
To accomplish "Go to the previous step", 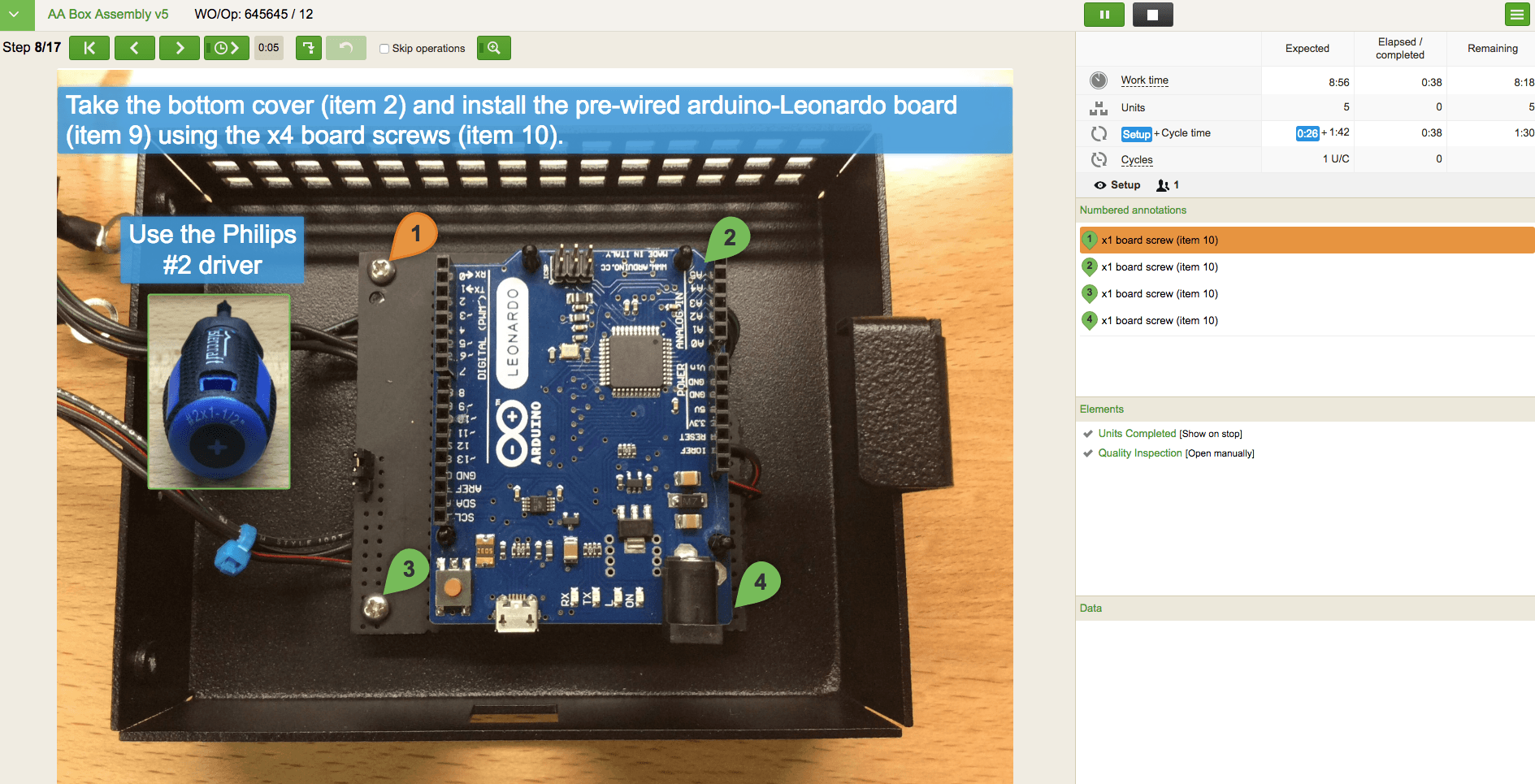I will (x=135, y=48).
